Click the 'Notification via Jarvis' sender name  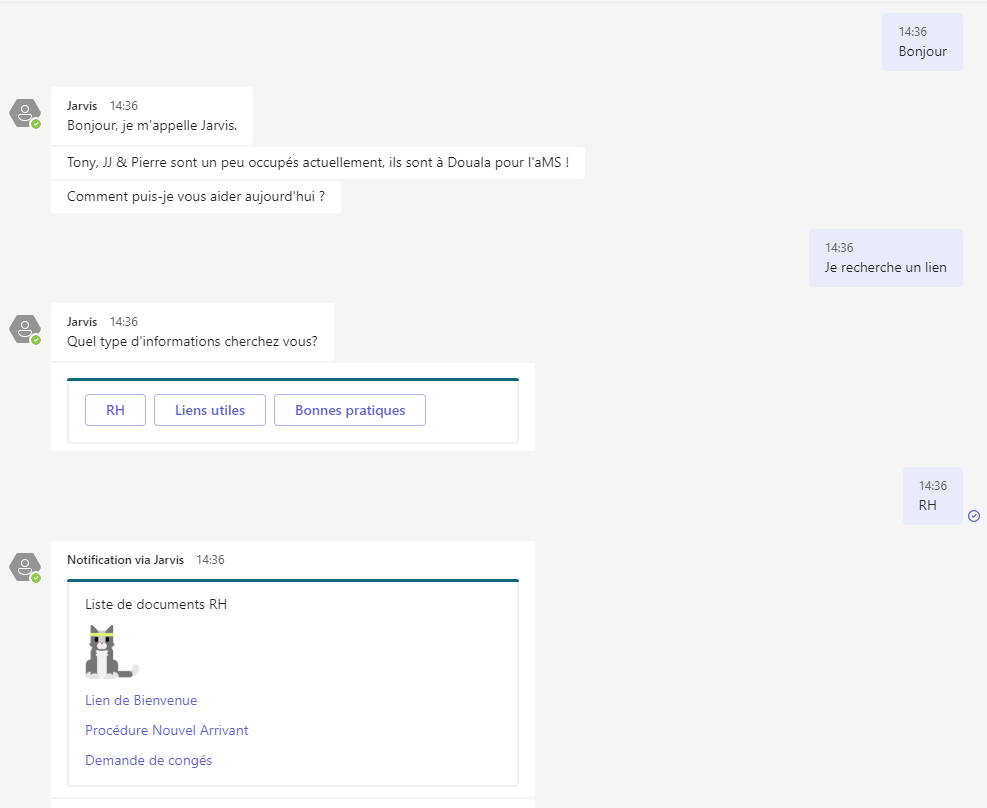point(126,560)
